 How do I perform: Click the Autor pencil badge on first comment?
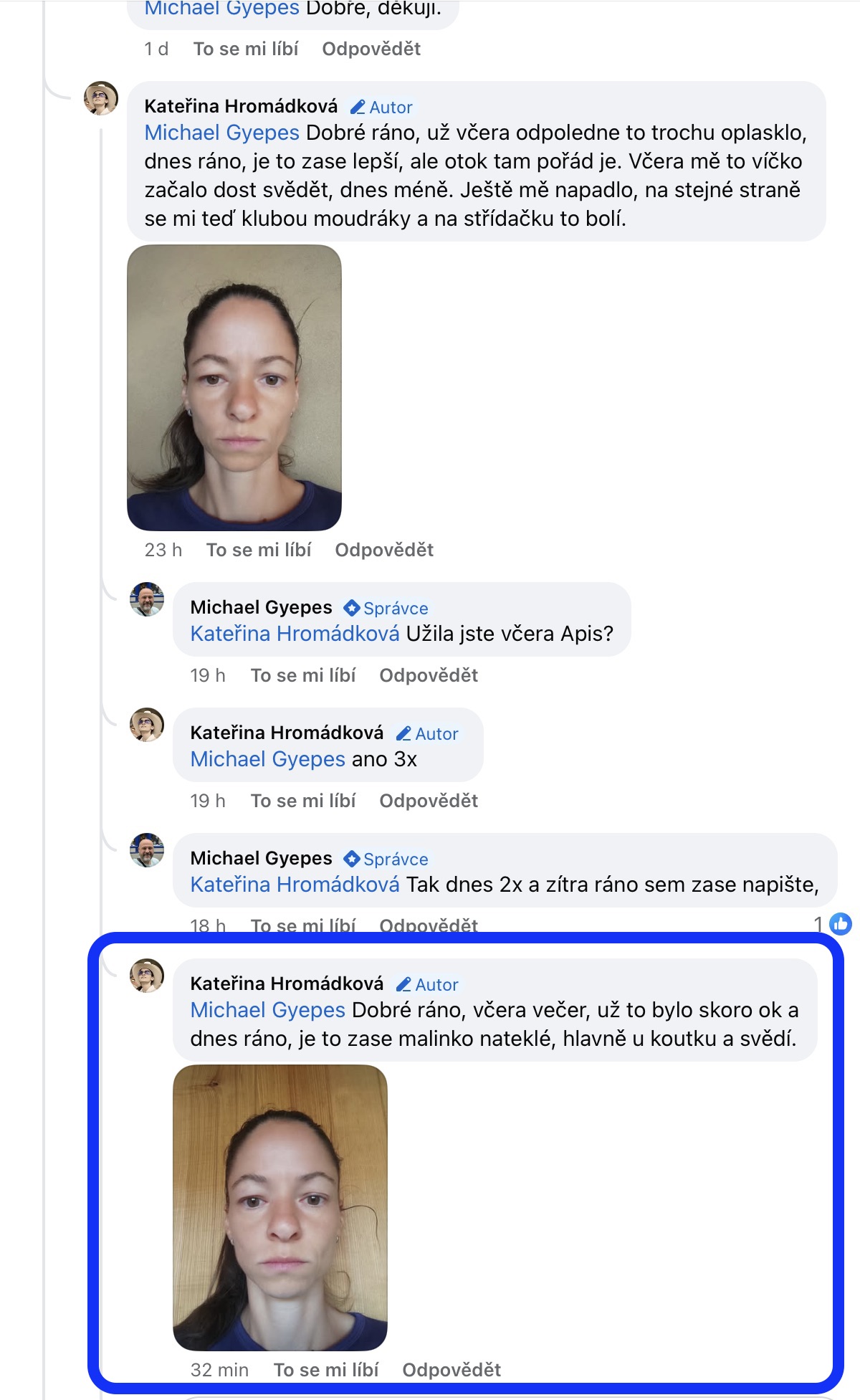381,107
